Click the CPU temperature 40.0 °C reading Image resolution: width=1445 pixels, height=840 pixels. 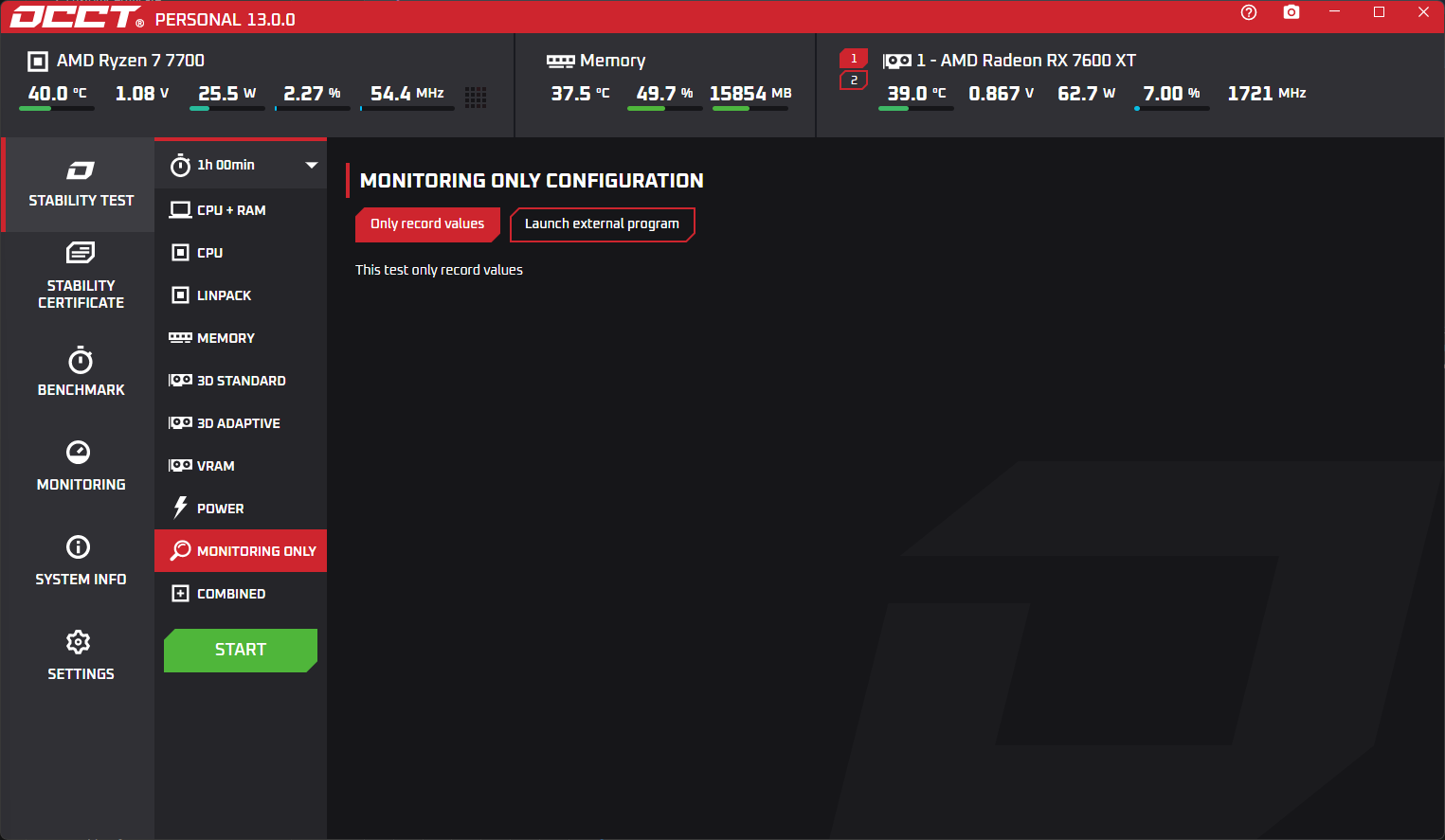coord(57,94)
